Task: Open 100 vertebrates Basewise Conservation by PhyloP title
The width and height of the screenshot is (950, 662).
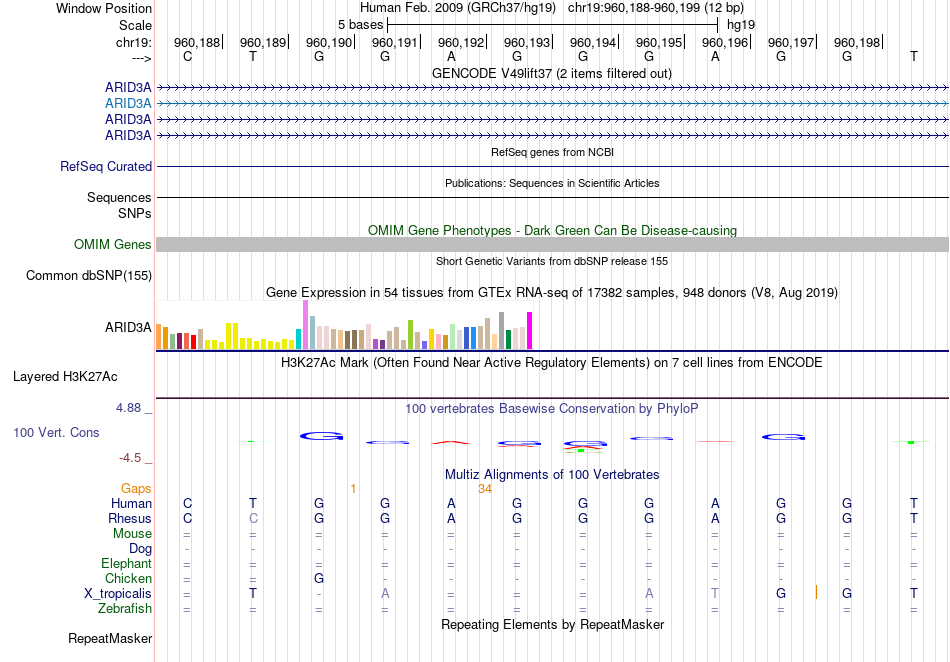Action: 551,409
